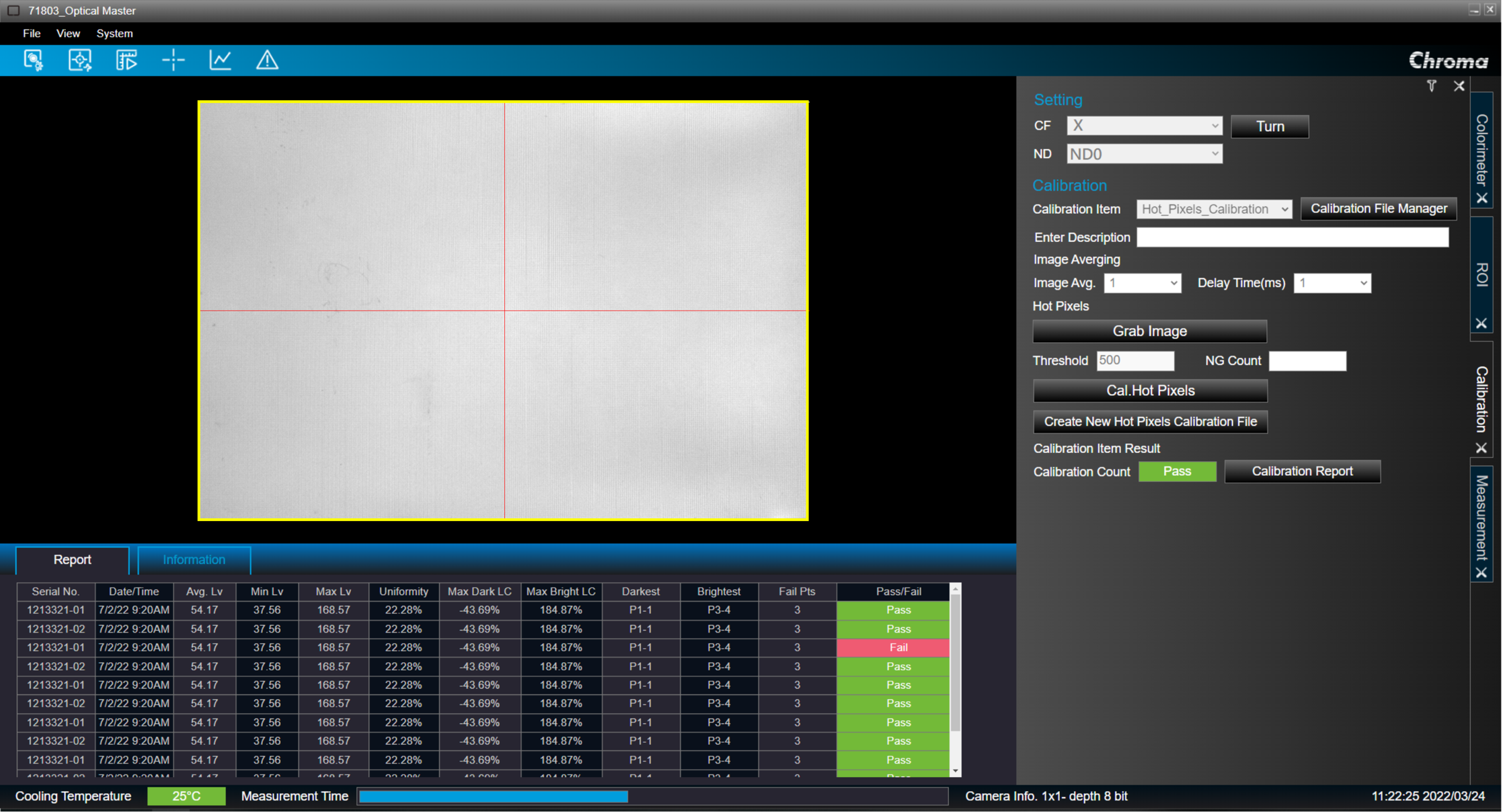
Task: Open camera settings icon with gear
Action: [34, 60]
